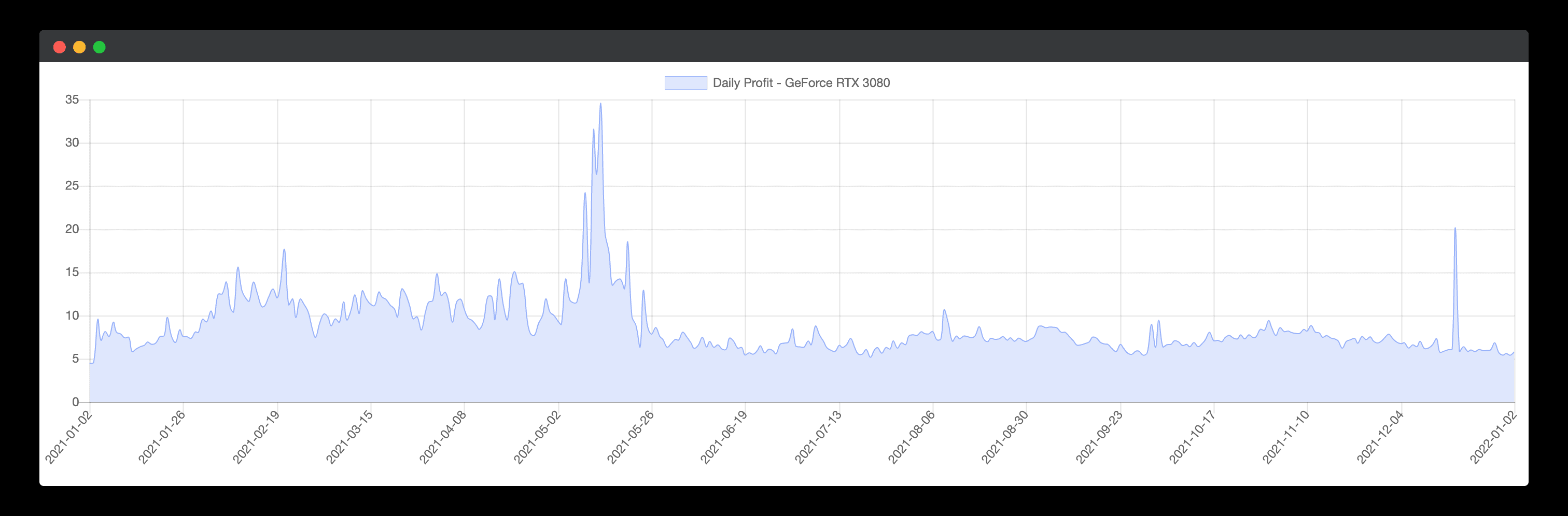This screenshot has width=1568, height=516.
Task: Click the late December spike reaching 20
Action: pyautogui.click(x=1455, y=230)
